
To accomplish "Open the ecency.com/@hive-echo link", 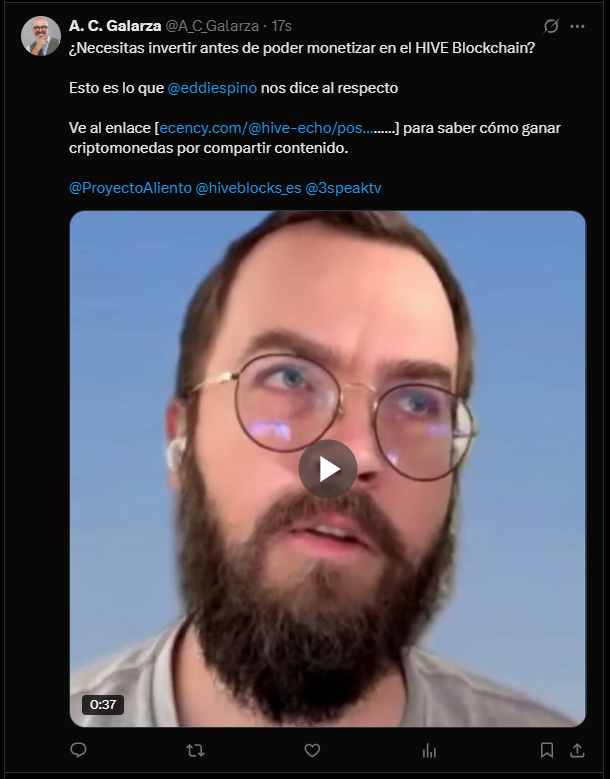I will (266, 128).
